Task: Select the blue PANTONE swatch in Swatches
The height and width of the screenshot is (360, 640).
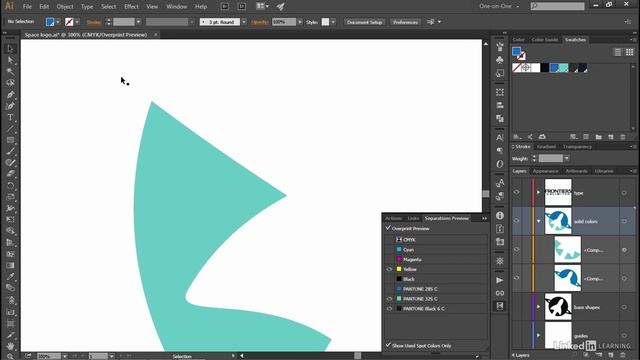Action: [554, 68]
